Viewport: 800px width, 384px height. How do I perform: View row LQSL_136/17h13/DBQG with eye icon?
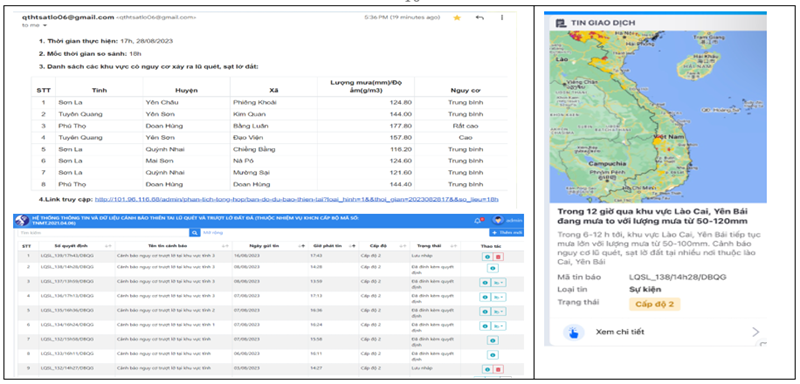tap(485, 297)
